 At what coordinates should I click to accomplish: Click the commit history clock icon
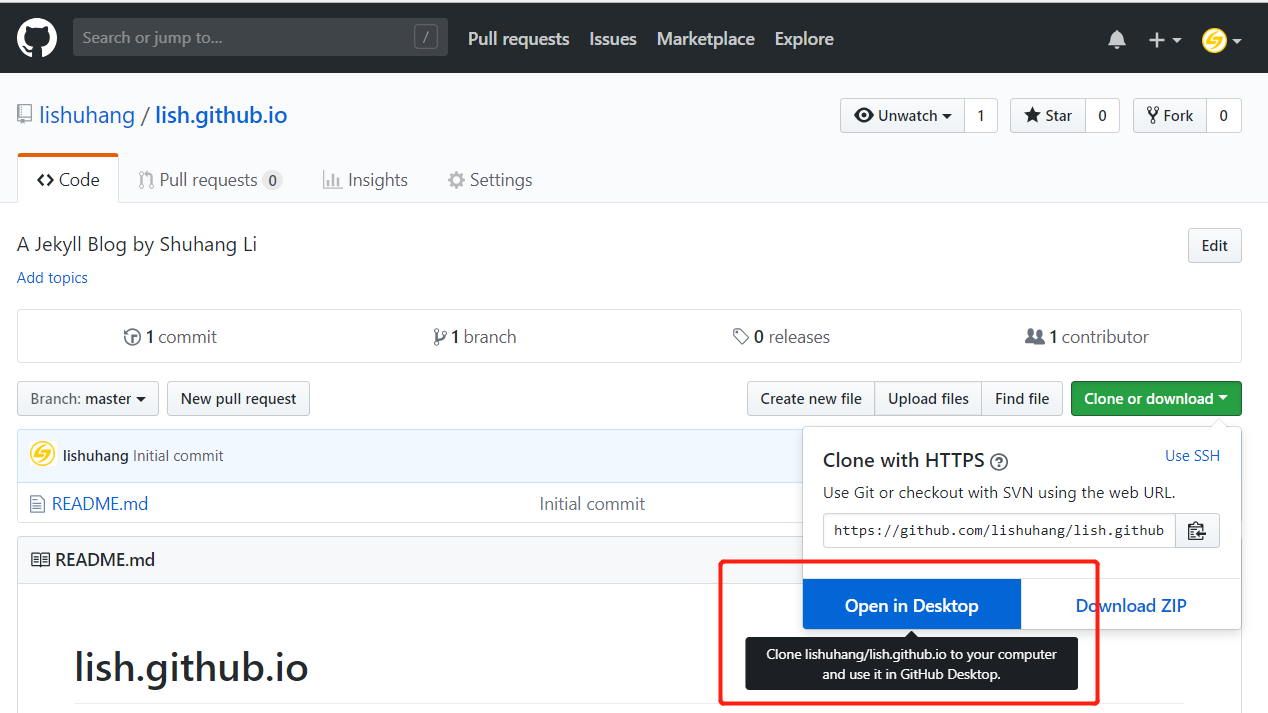(131, 337)
